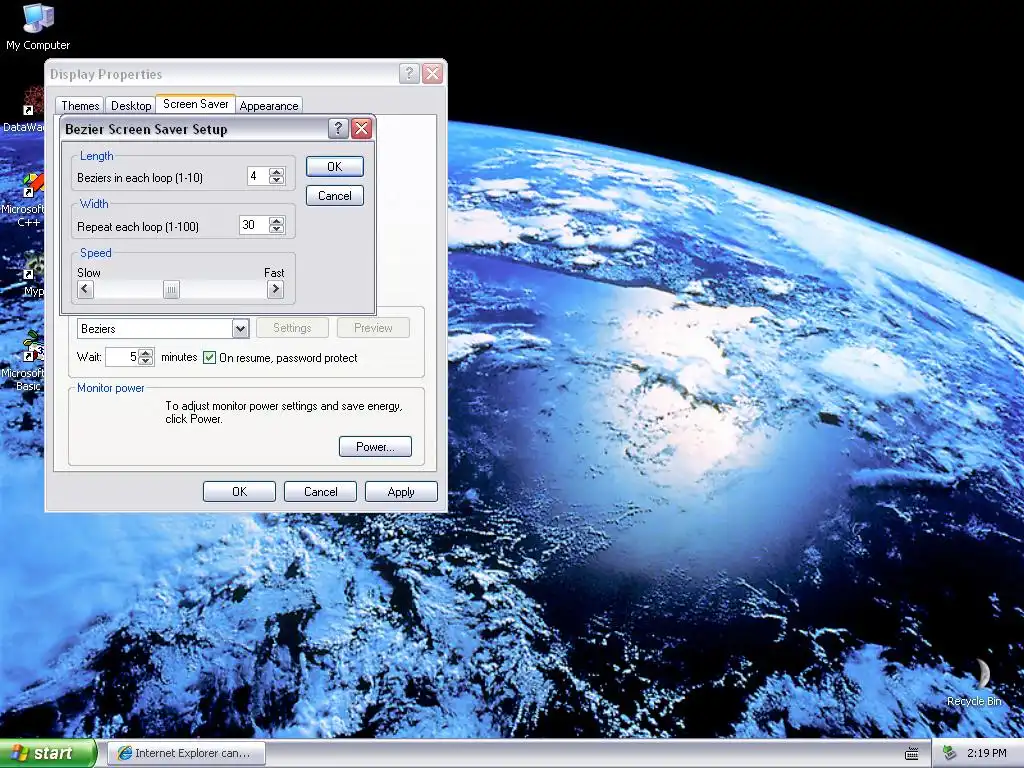Decrease Repeat each loop value
This screenshot has height=768, width=1024.
[277, 229]
